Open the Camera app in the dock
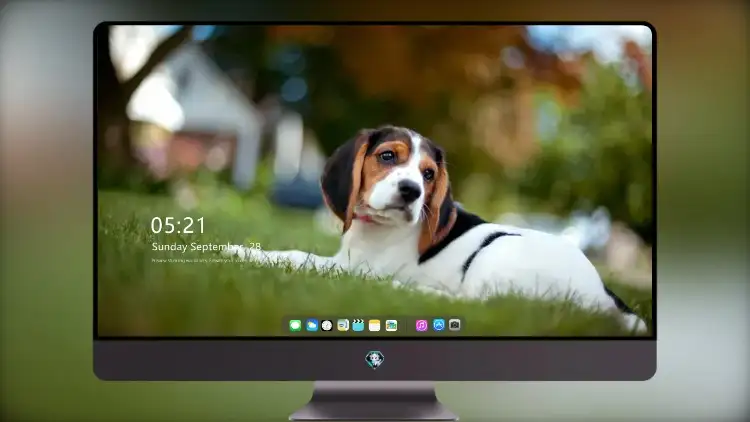The height and width of the screenshot is (422, 750). 454,325
